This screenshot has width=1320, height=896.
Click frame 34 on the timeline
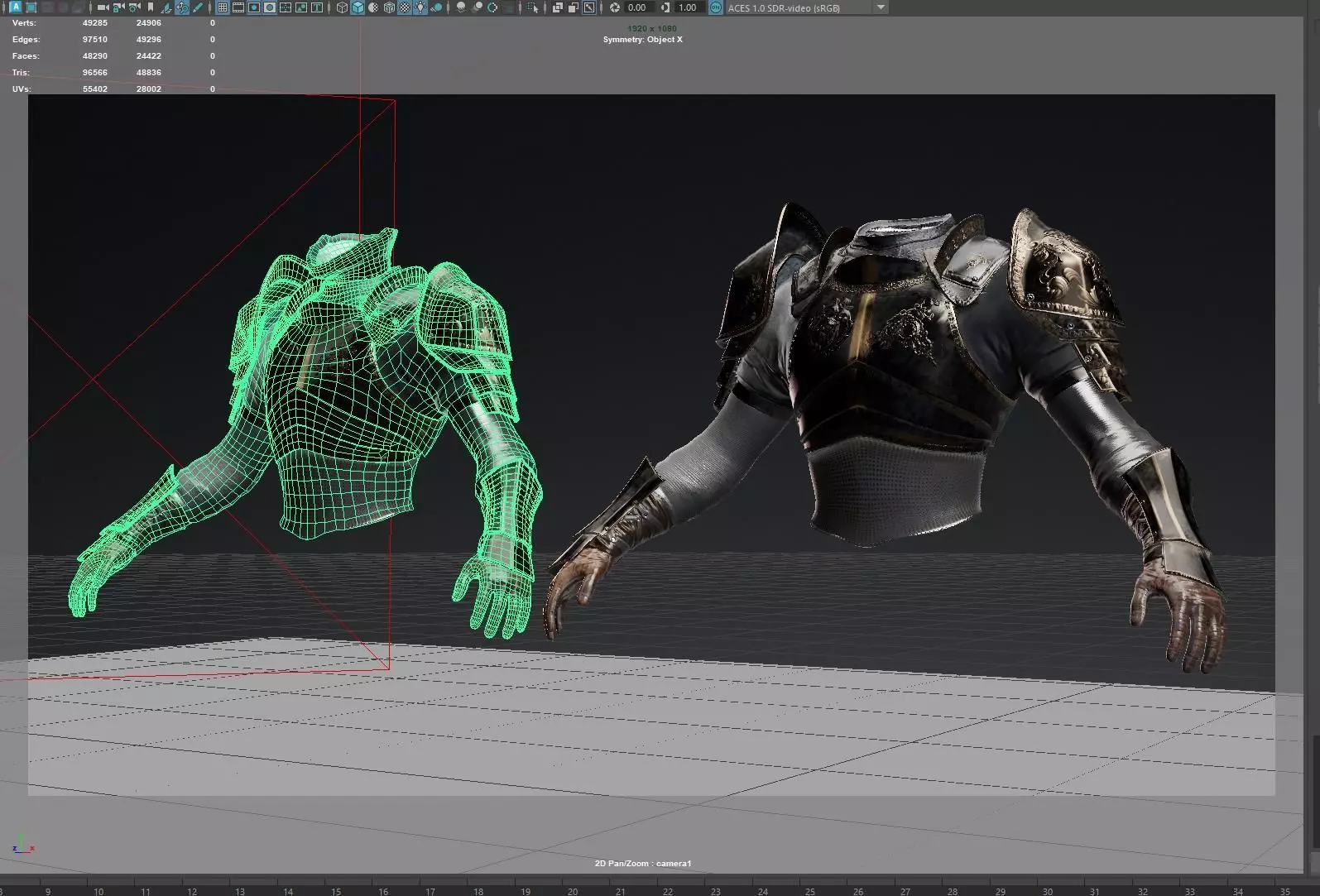point(1238,891)
